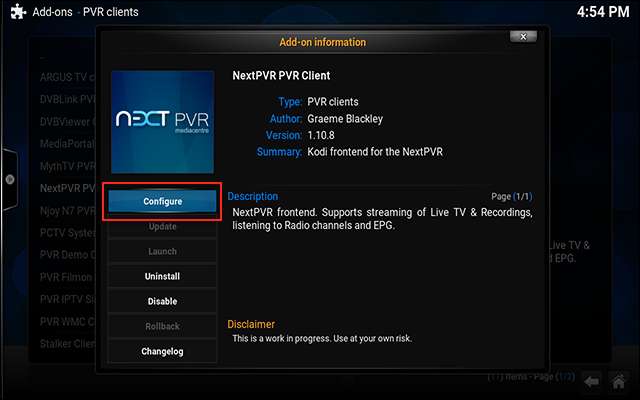Click the Page (1/1) indicator

(x=511, y=197)
